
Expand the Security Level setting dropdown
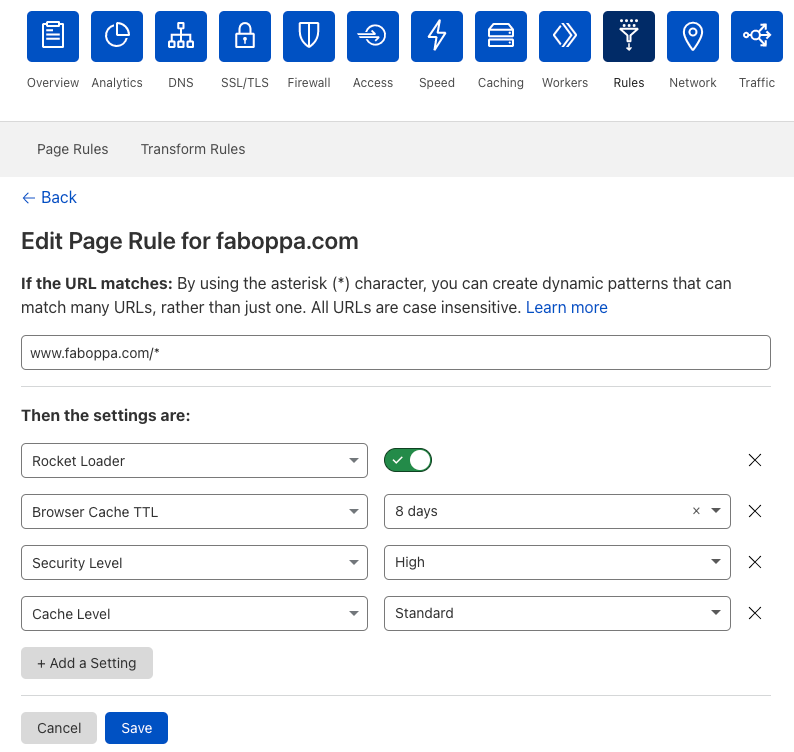pyautogui.click(x=194, y=563)
